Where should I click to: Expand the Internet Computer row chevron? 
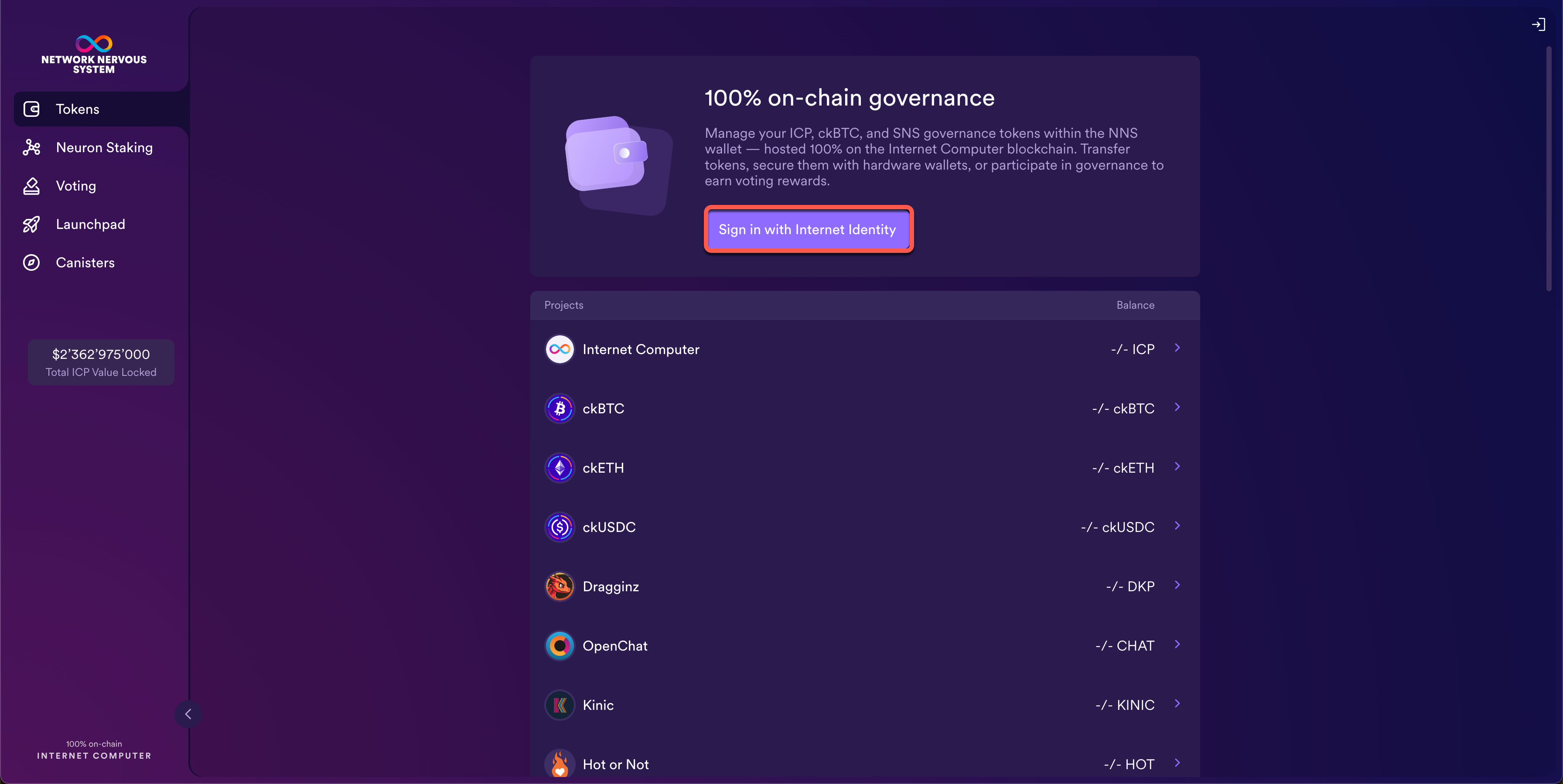(x=1178, y=348)
